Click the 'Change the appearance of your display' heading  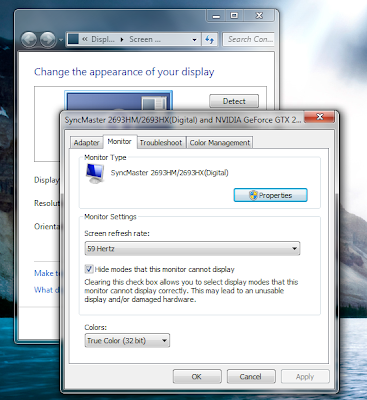point(124,72)
